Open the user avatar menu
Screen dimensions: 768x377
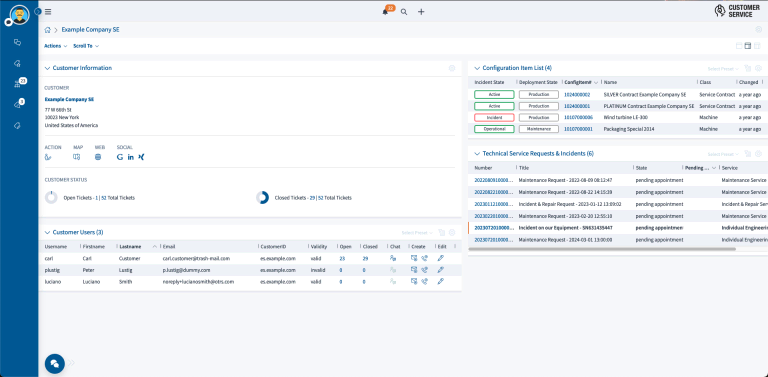pyautogui.click(x=19, y=15)
